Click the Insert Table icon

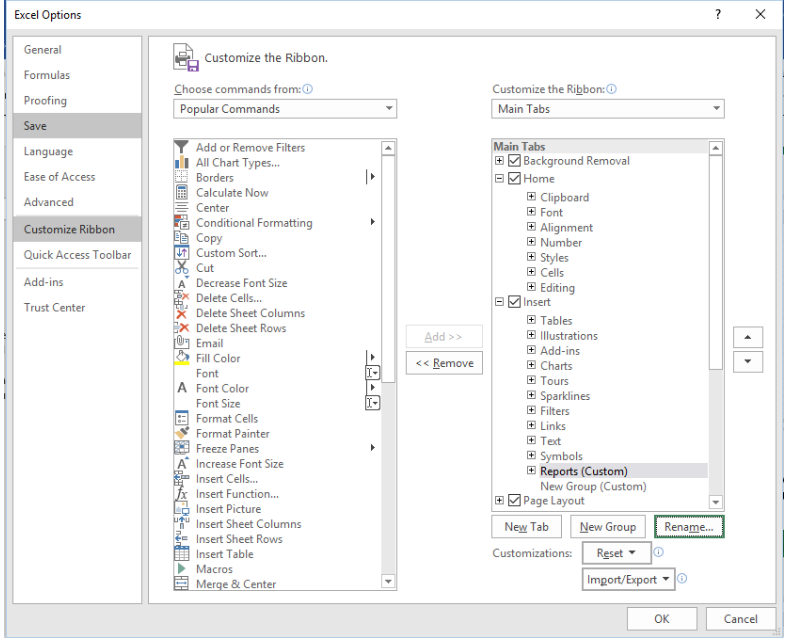[x=181, y=554]
